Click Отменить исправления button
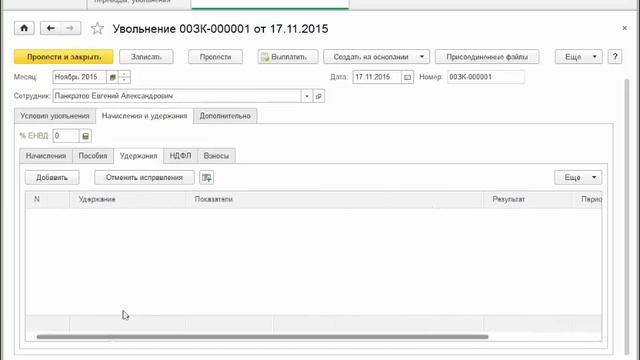 tap(144, 178)
